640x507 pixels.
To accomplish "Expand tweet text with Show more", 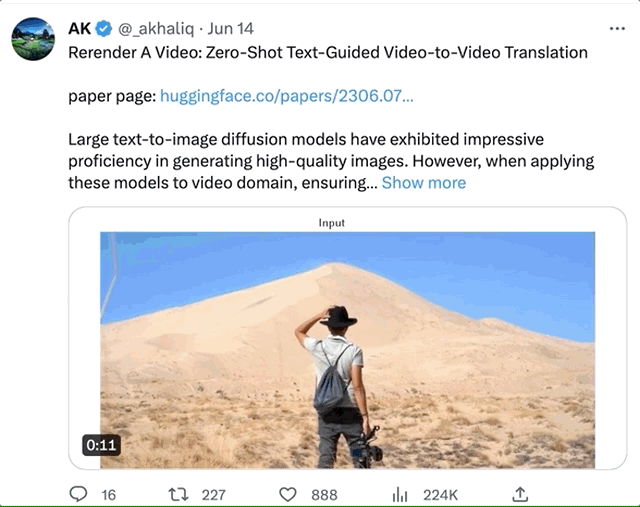I will [x=424, y=183].
